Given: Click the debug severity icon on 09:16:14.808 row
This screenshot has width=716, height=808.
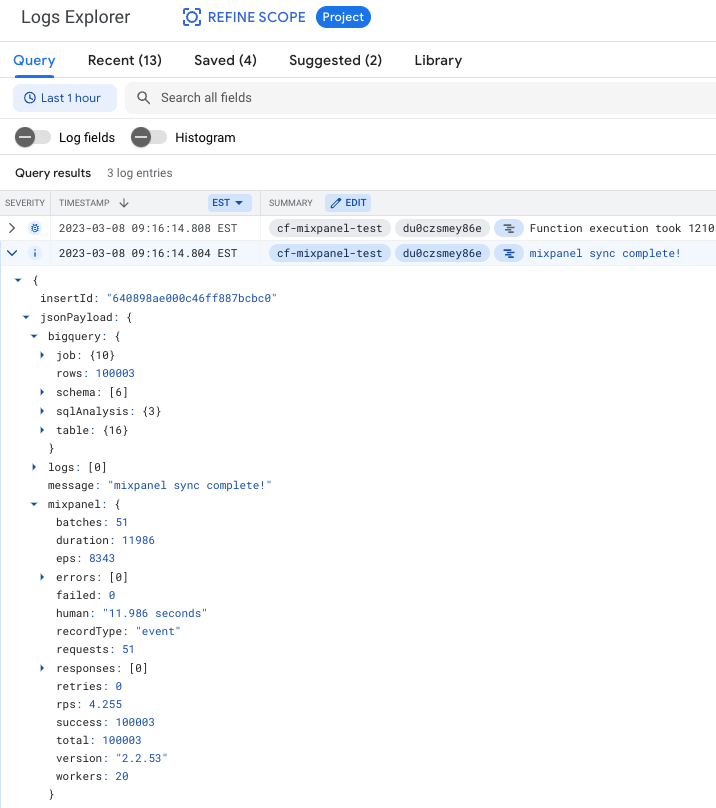Looking at the screenshot, I should pyautogui.click(x=35, y=228).
